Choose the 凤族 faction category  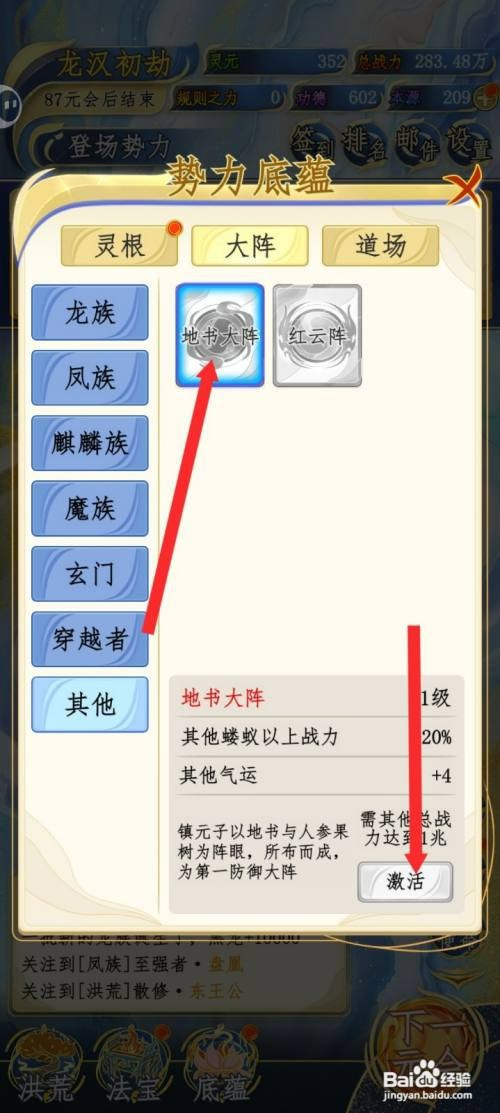(90, 378)
